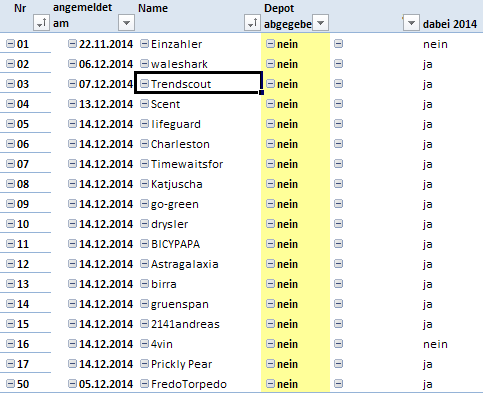Collapse row 01 group button

[11, 44]
